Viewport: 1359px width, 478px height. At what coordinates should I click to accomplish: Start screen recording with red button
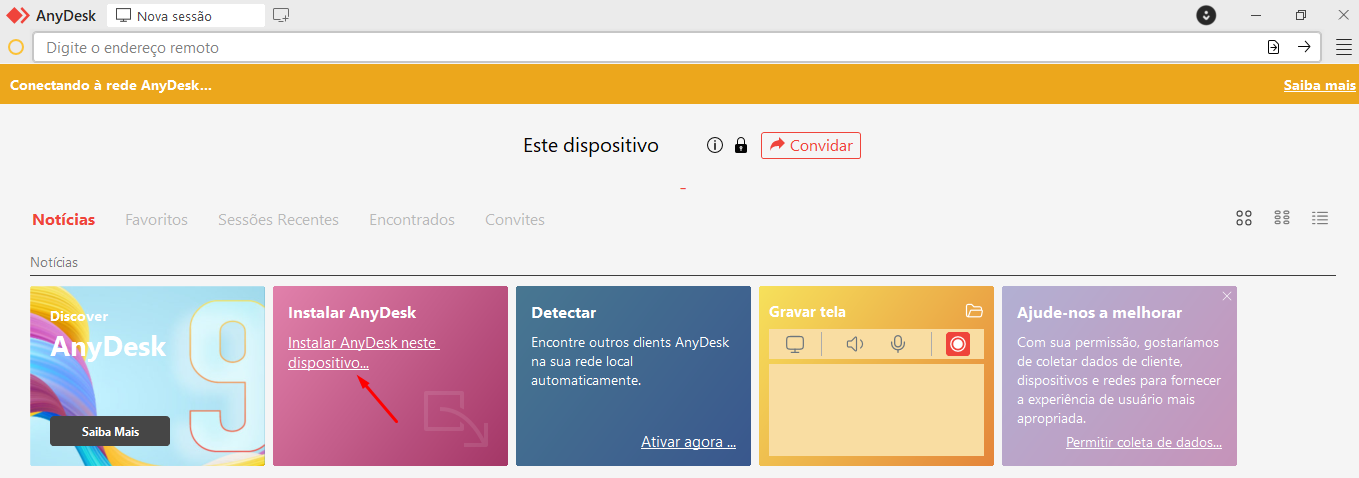pyautogui.click(x=958, y=344)
